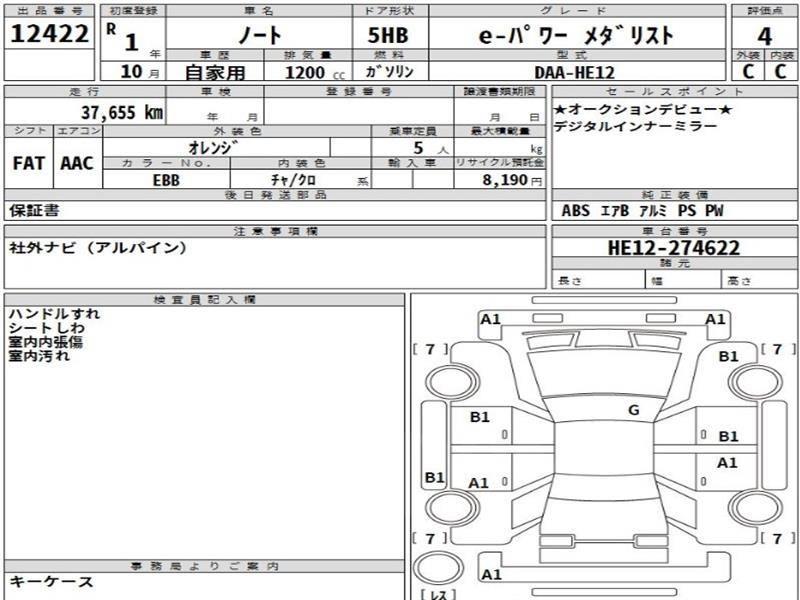
Task: Select interior color チャ/クロ
Action: 293,180
